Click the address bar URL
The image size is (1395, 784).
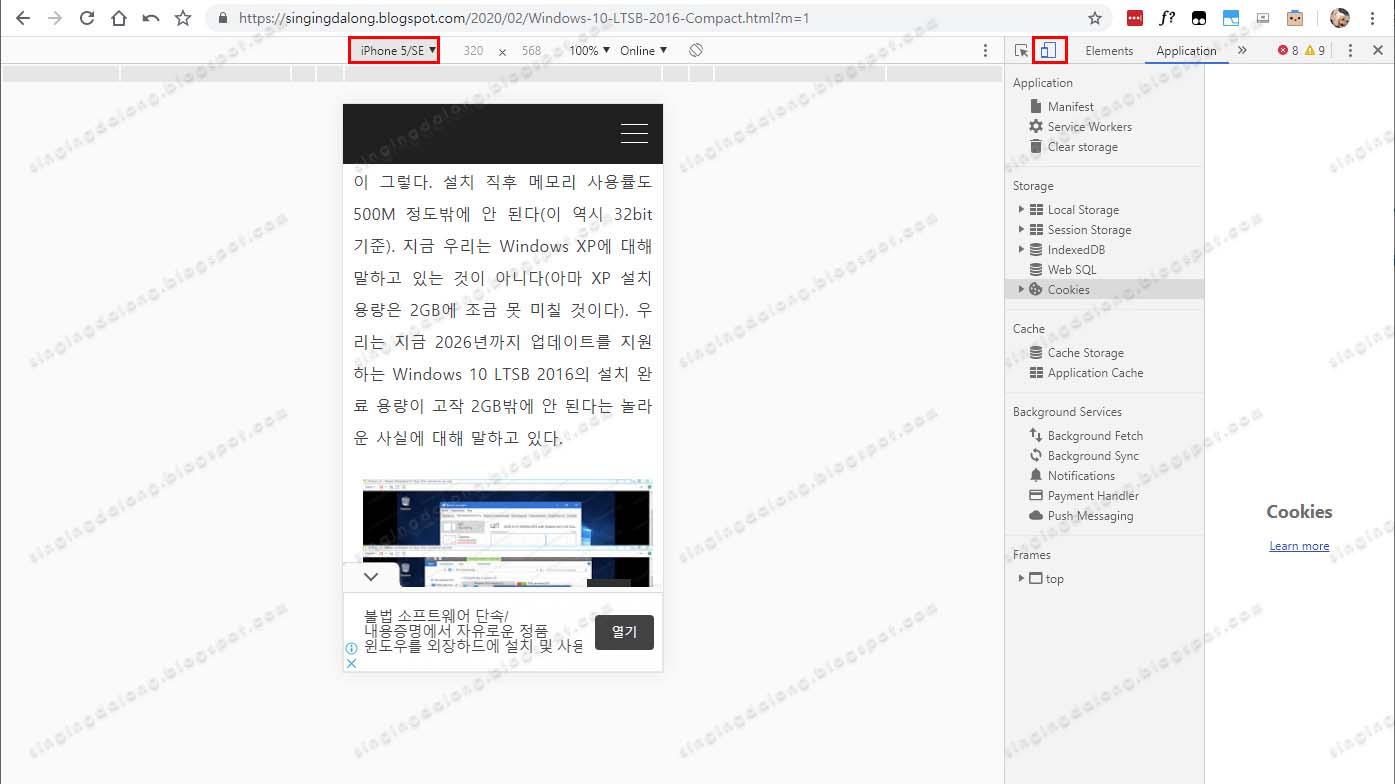[x=524, y=18]
